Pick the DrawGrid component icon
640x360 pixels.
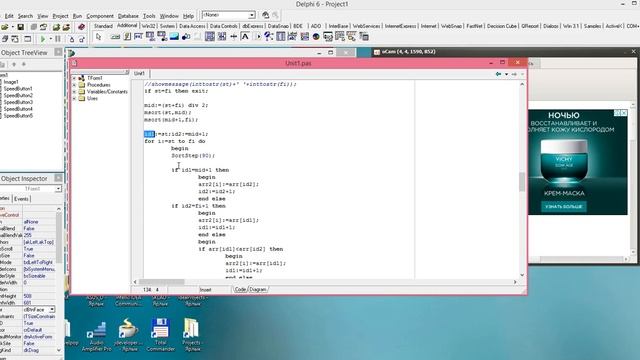pos(162,37)
